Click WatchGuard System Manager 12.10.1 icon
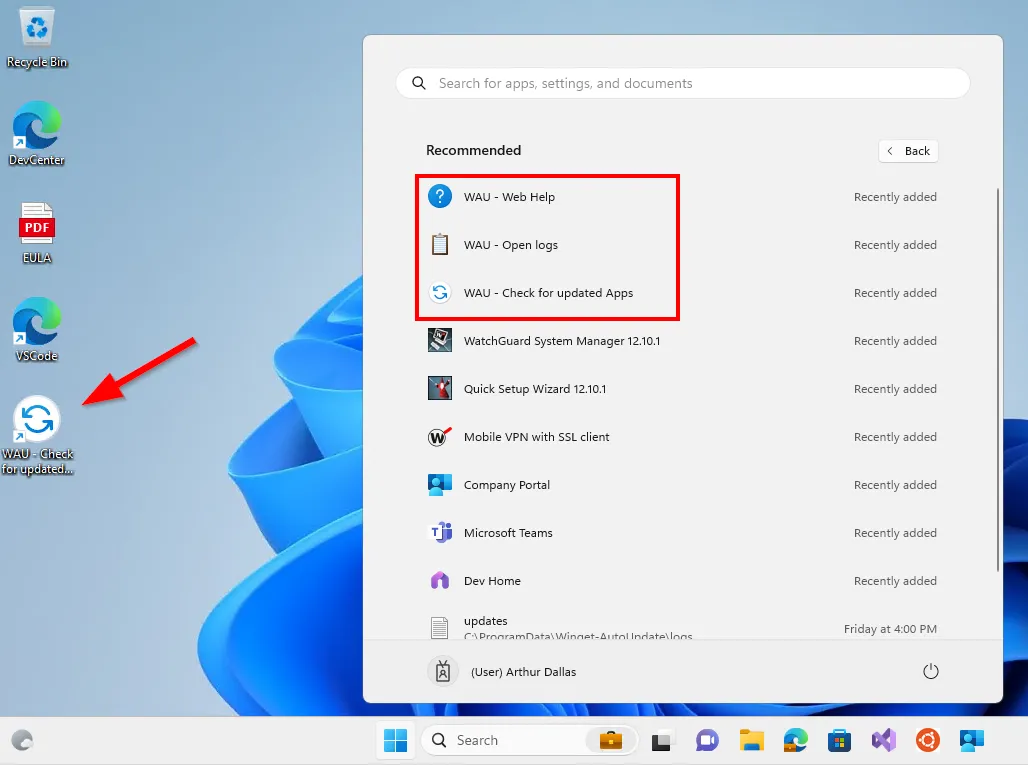This screenshot has width=1028, height=765. (x=440, y=340)
